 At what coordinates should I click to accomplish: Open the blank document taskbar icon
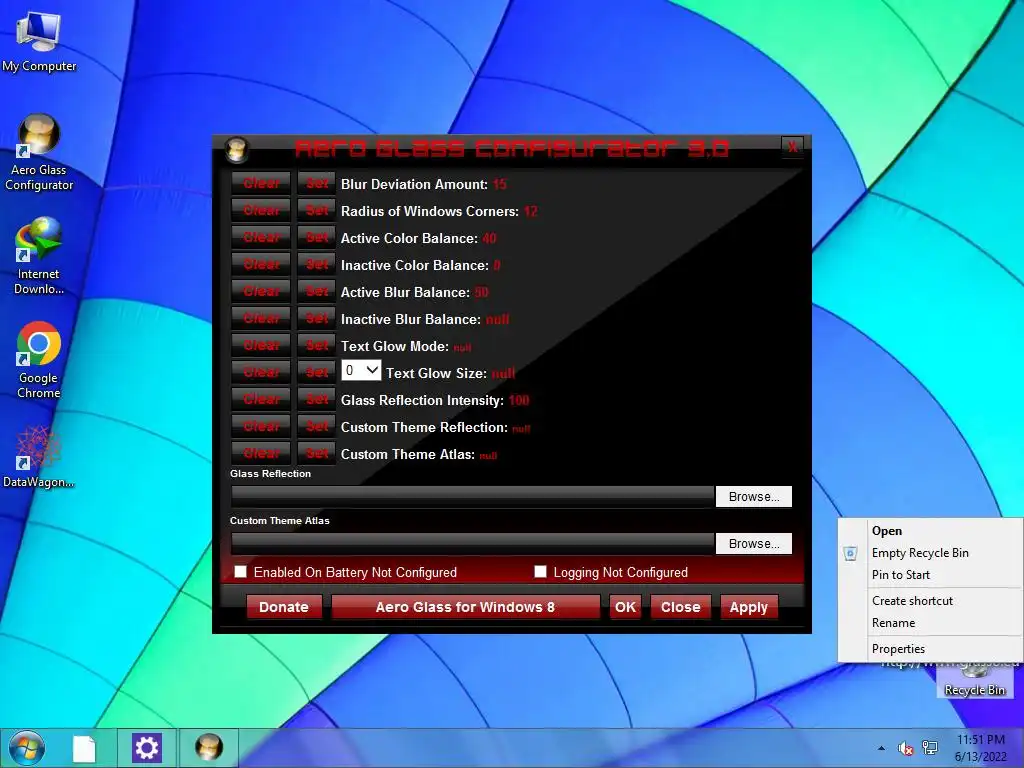(84, 748)
